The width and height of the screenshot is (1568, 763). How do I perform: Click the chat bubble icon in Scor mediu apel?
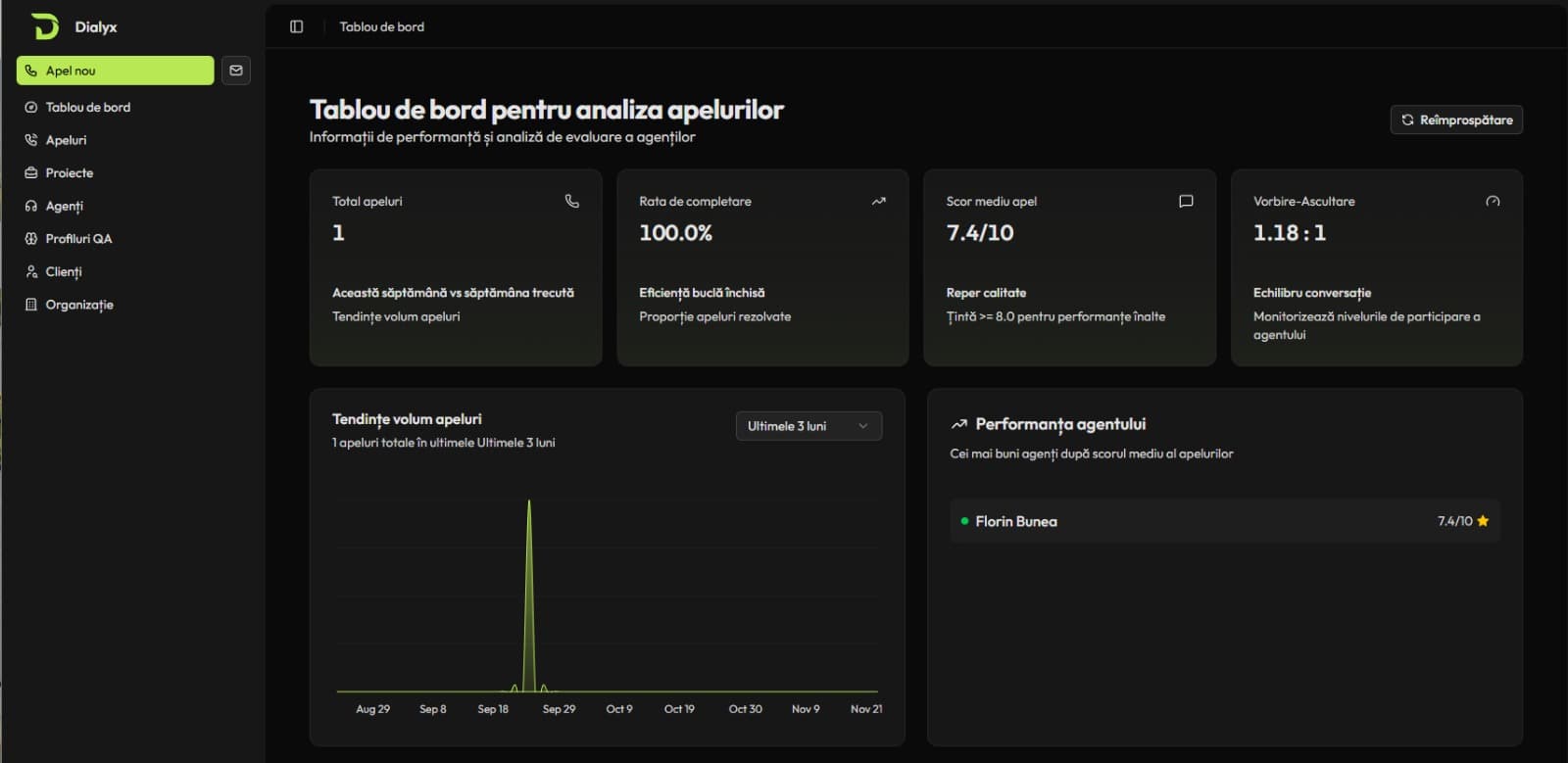tap(1186, 201)
